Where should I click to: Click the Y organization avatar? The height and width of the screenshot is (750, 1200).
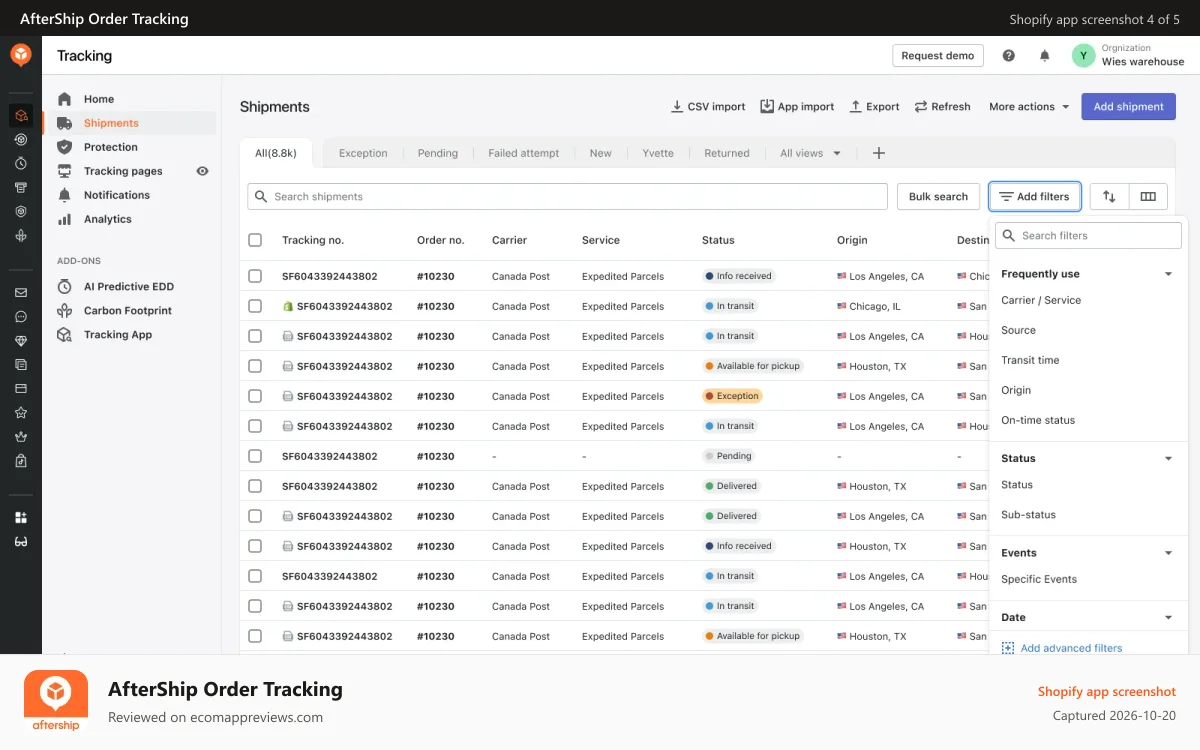click(1083, 56)
